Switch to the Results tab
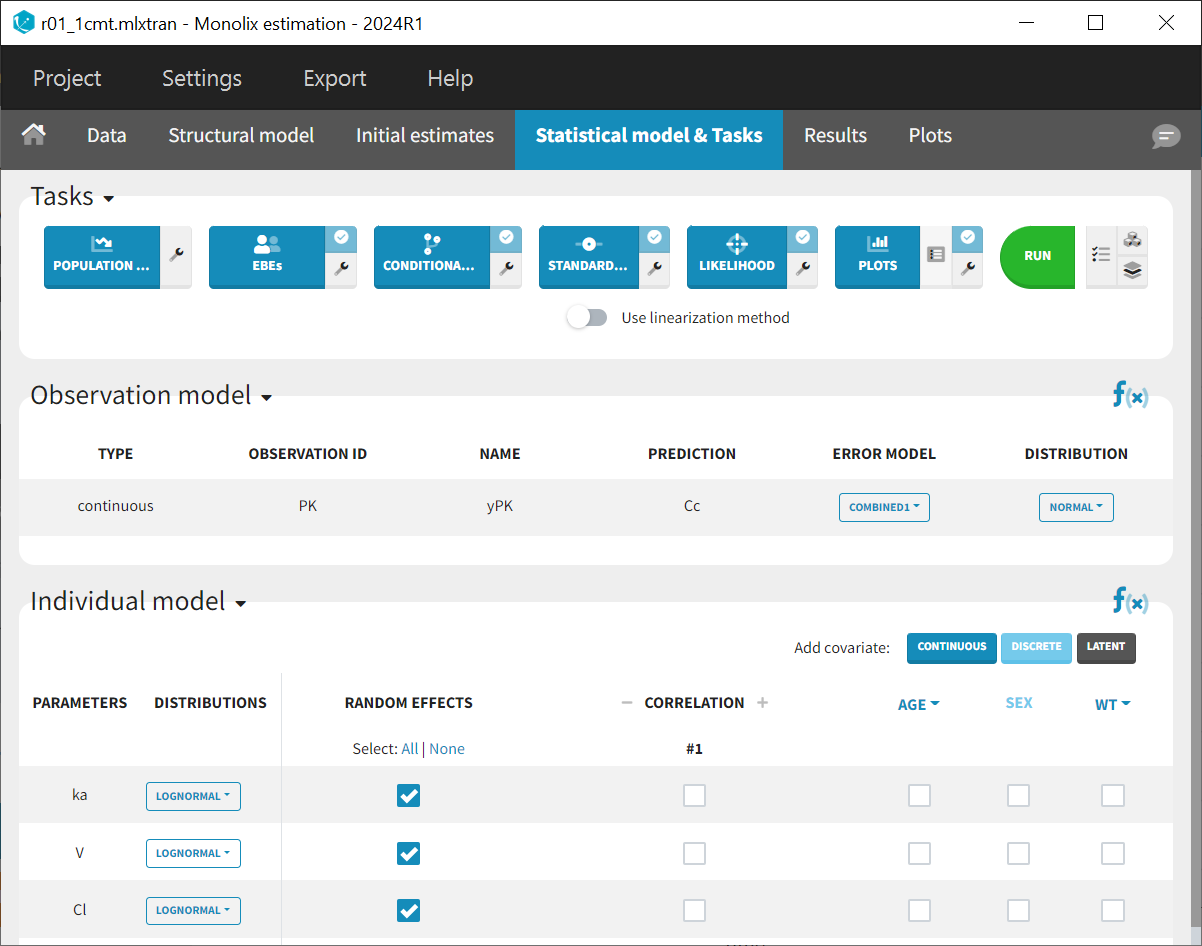This screenshot has width=1202, height=946. tap(835, 136)
